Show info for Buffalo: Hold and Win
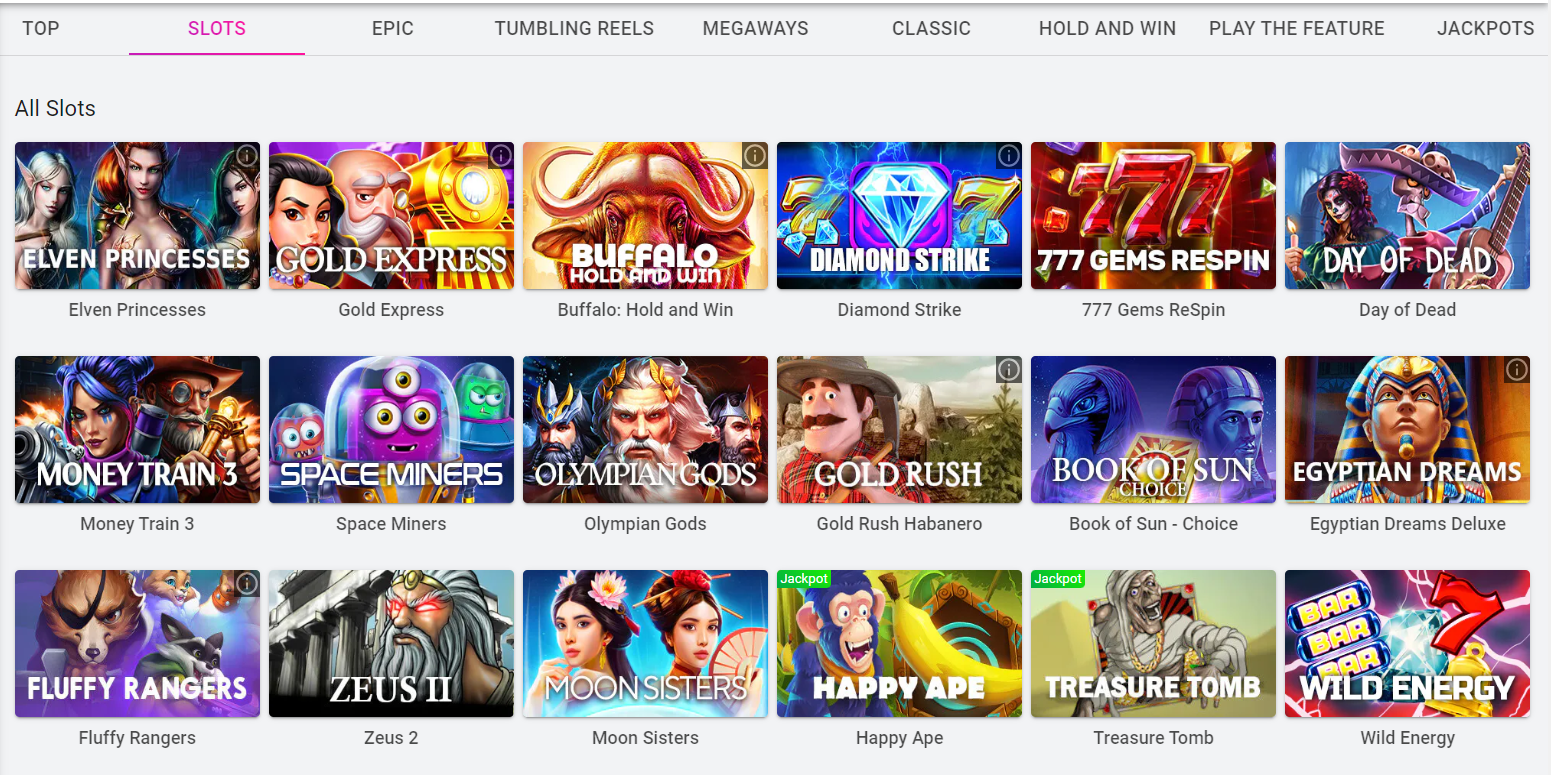Viewport: 1551px width, 775px height. point(755,156)
